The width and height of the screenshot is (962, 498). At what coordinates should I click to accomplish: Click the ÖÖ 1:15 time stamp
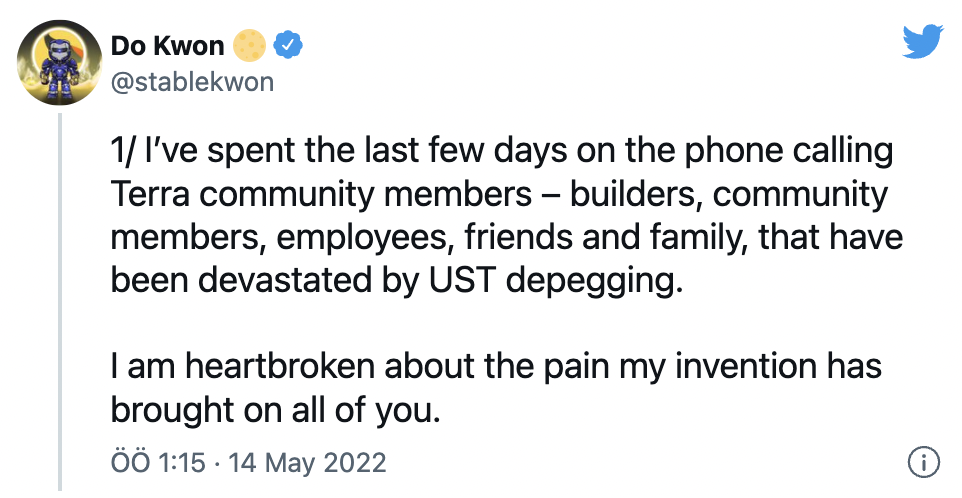(158, 462)
